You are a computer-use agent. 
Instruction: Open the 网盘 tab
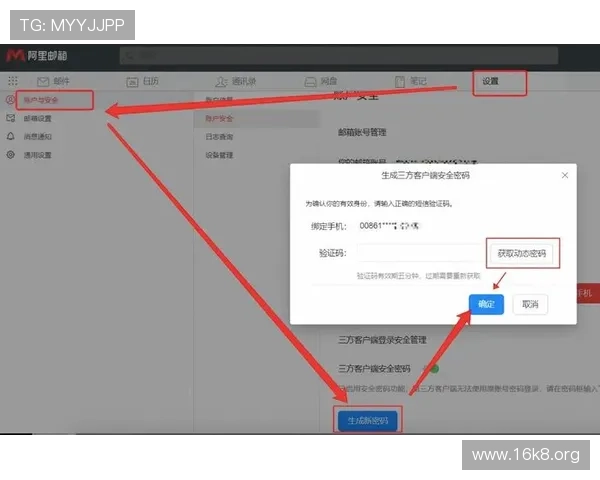click(x=329, y=81)
